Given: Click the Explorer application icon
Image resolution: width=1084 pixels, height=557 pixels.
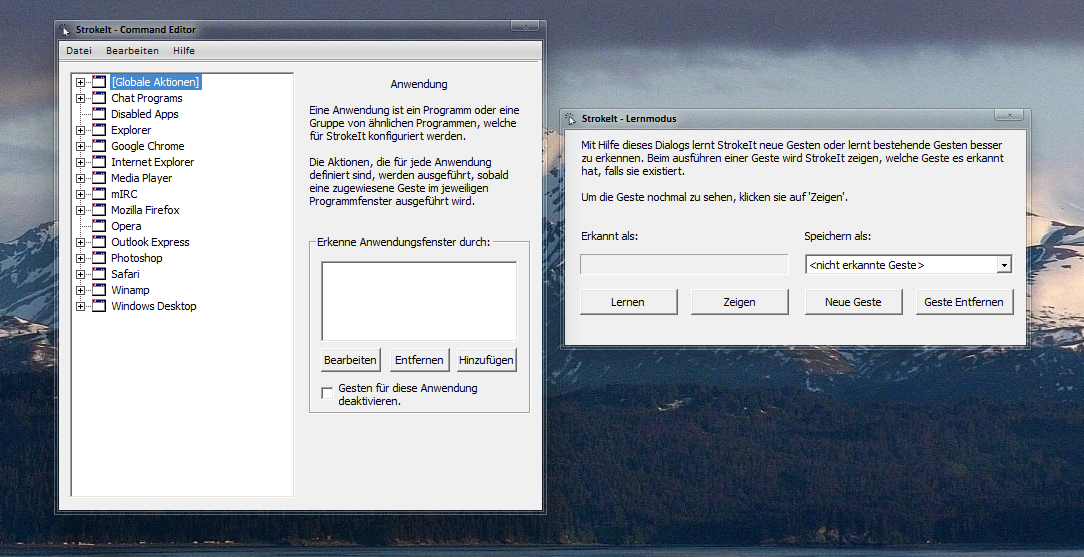Looking at the screenshot, I should (x=99, y=130).
